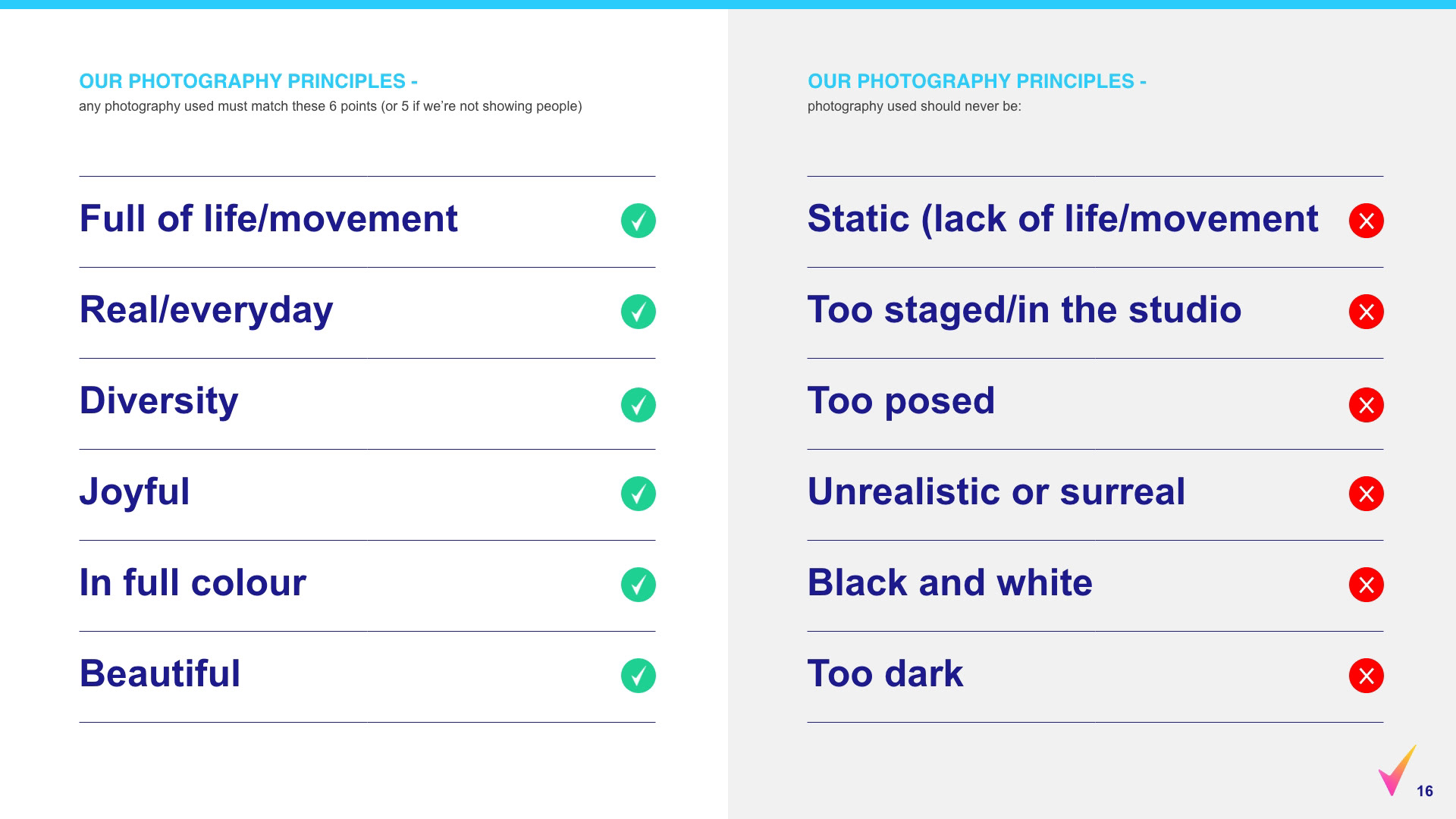
Task: Select the green checkmark next to Beautiful
Action: (x=638, y=676)
